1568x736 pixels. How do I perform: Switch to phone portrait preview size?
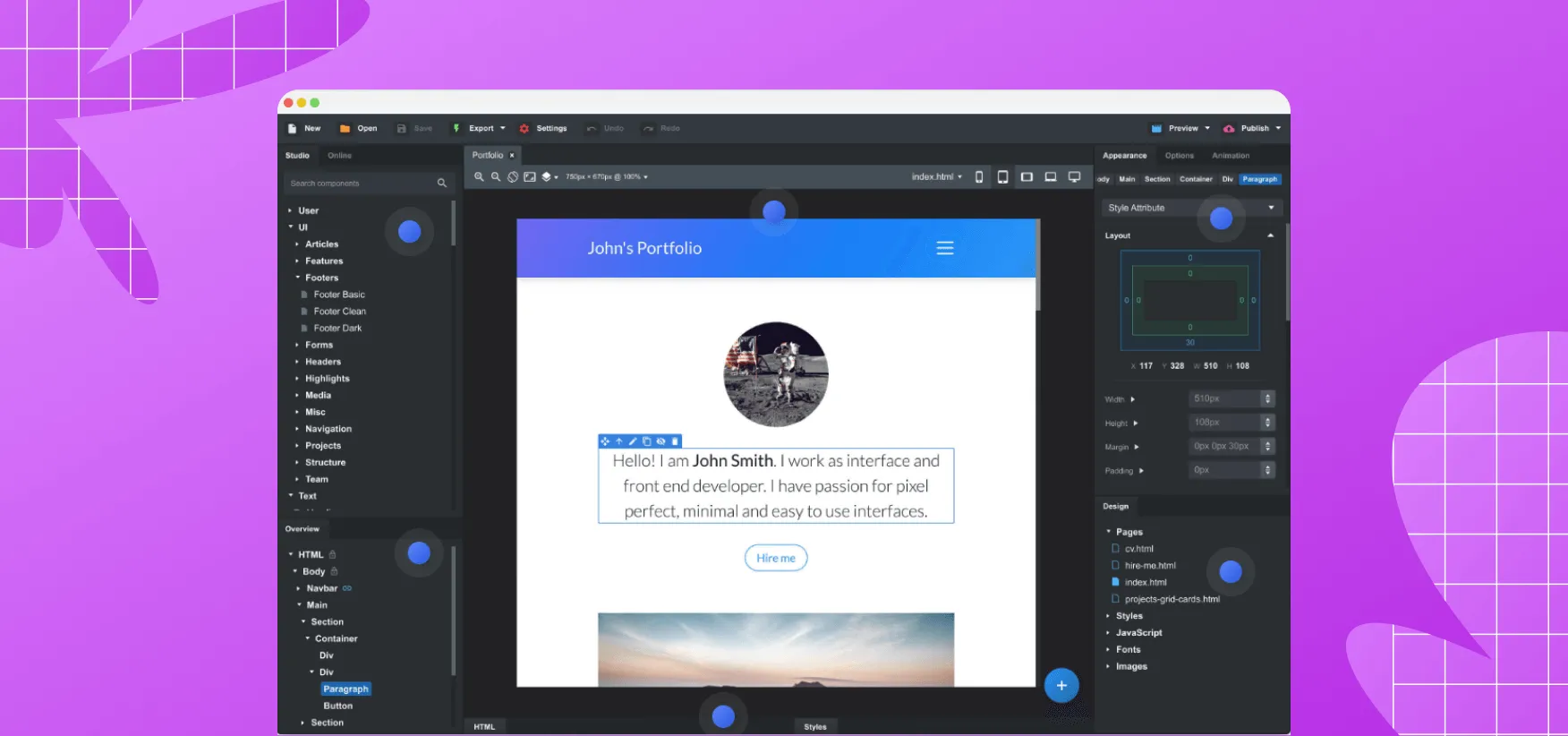(x=979, y=177)
